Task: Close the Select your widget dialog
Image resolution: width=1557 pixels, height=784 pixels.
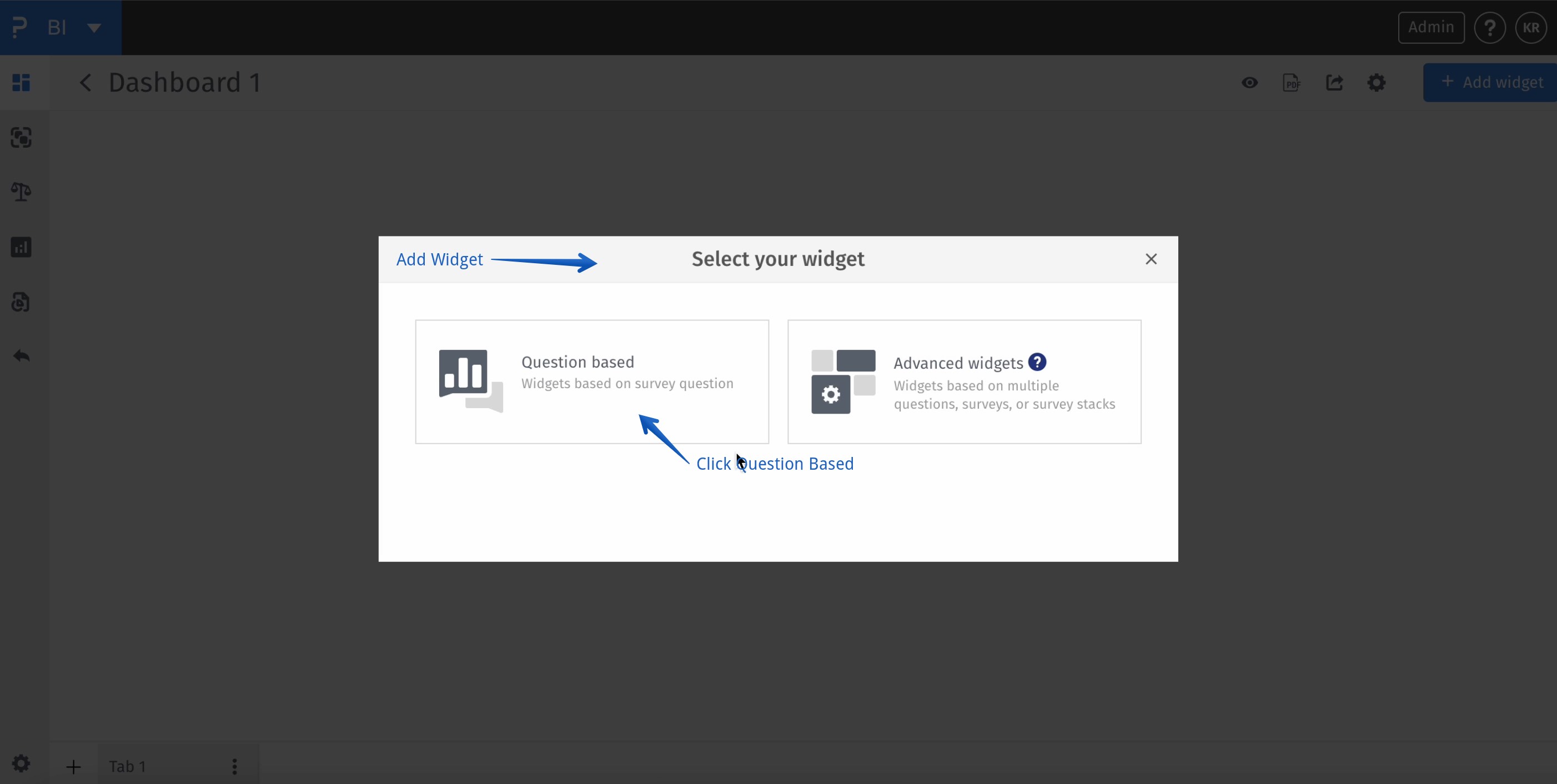Action: (1151, 259)
